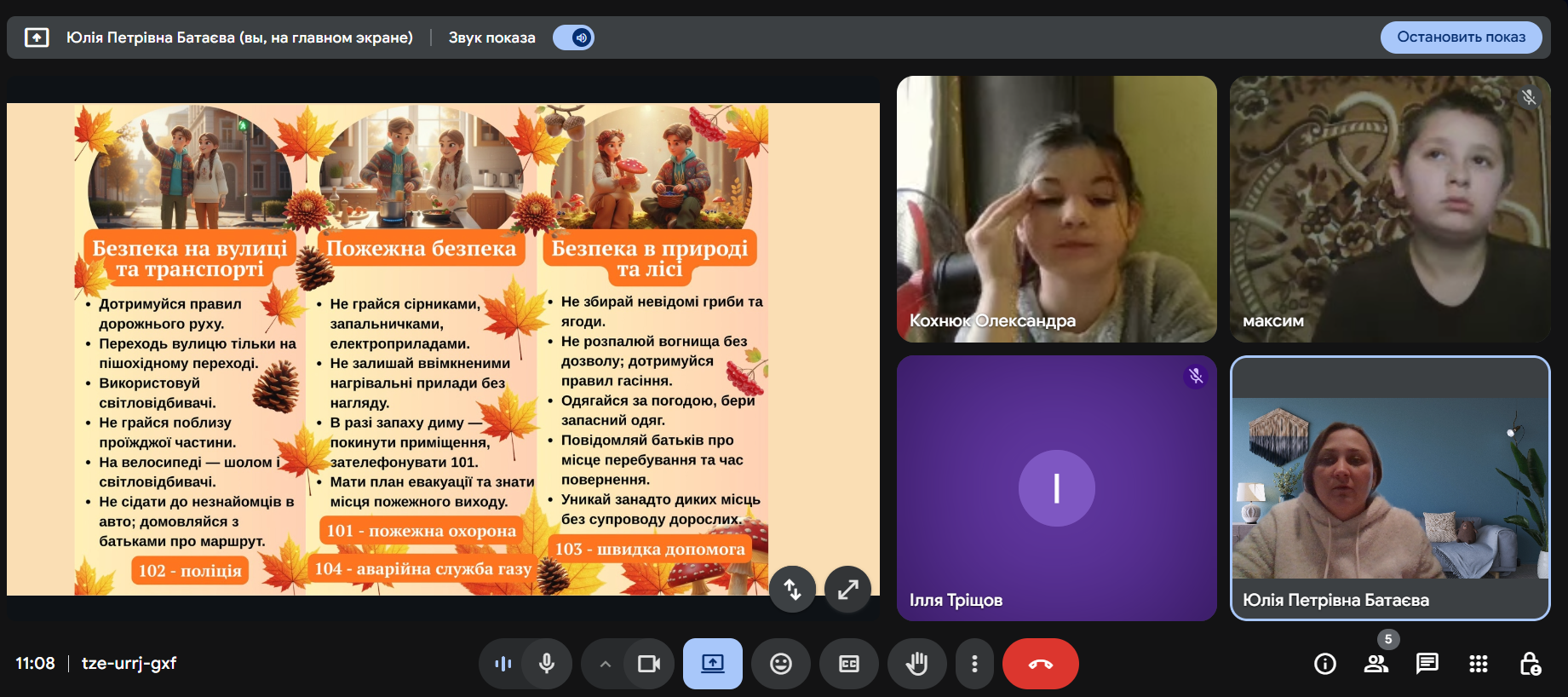Mute the microphone in the bottom toolbar
The width and height of the screenshot is (1568, 697).
pyautogui.click(x=547, y=664)
